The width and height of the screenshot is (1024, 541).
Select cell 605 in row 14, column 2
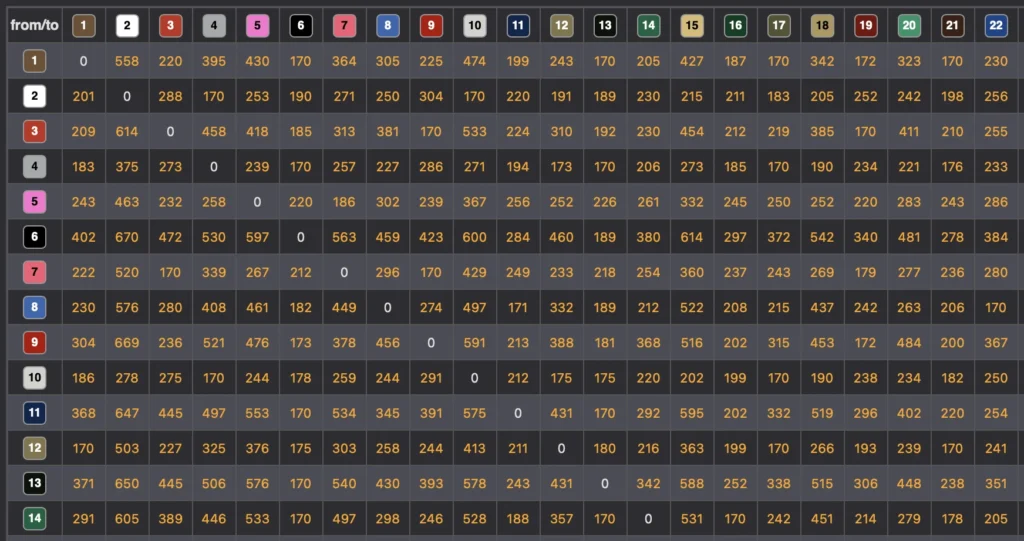coord(127,519)
